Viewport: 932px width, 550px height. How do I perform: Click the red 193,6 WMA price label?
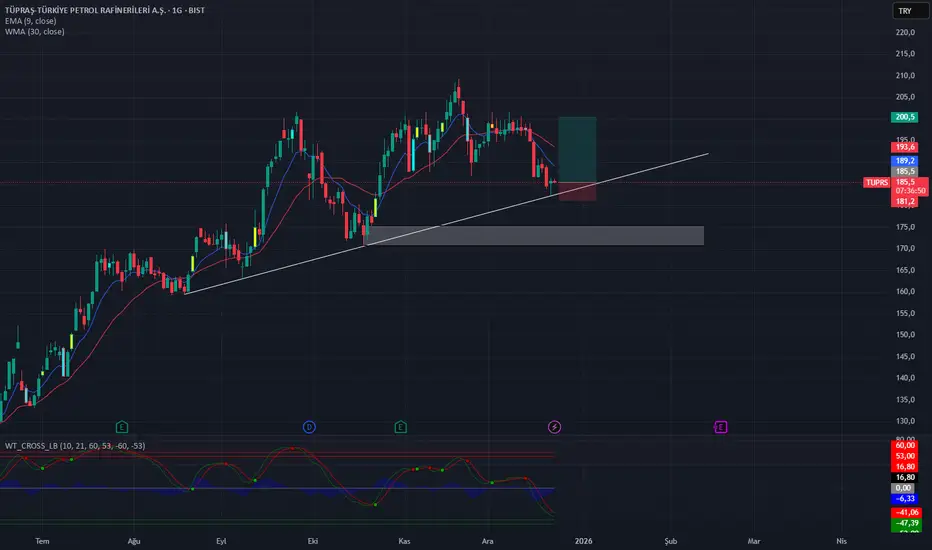(905, 147)
